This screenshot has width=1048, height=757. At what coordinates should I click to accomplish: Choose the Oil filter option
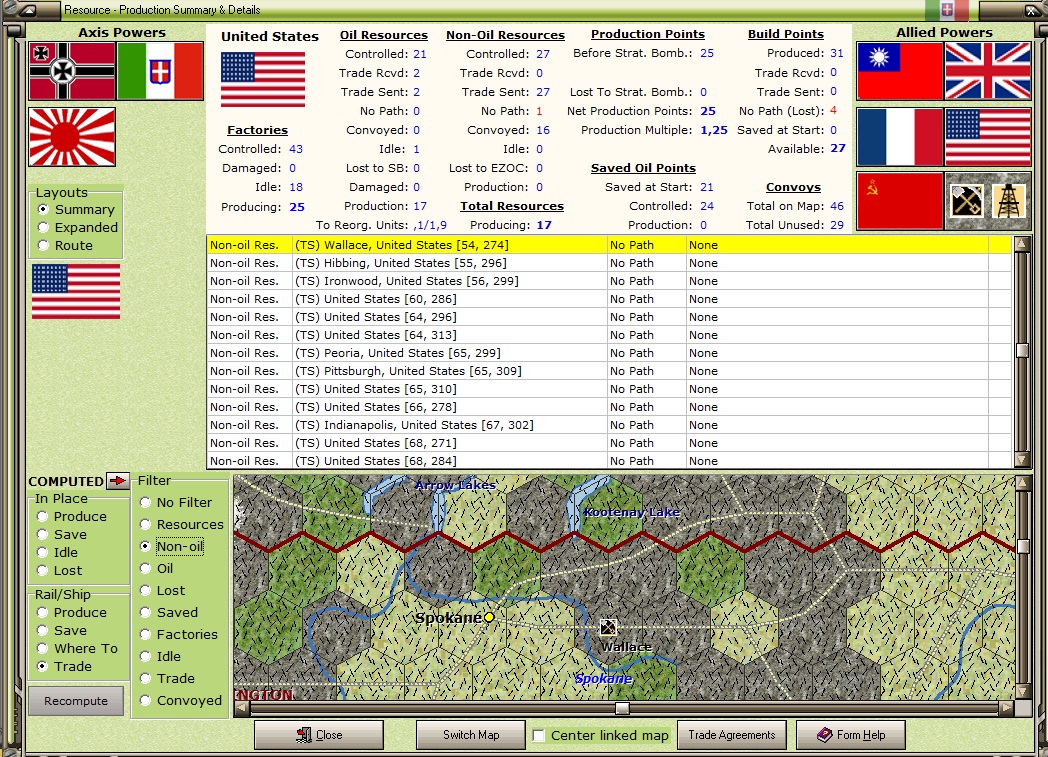coord(145,569)
